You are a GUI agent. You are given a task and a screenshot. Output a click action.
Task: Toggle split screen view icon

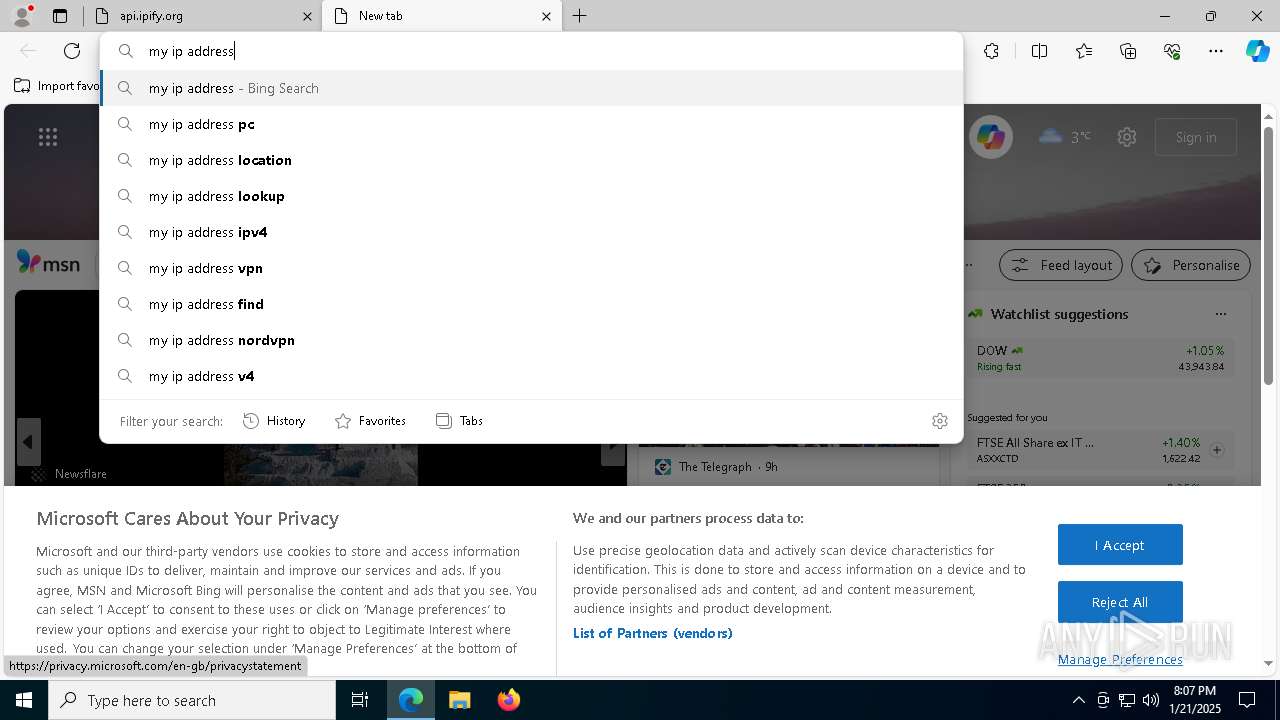(1039, 51)
